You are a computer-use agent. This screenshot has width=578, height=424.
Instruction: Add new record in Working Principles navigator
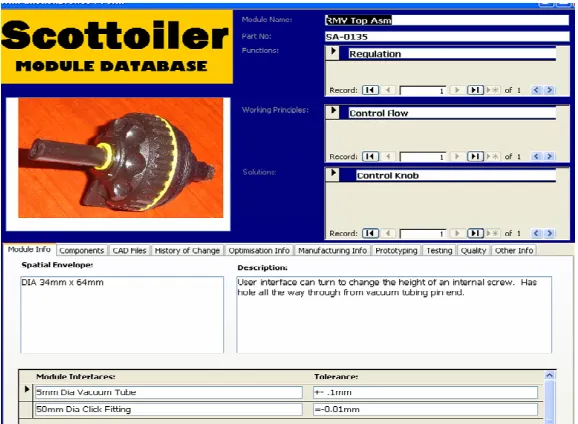[493, 157]
